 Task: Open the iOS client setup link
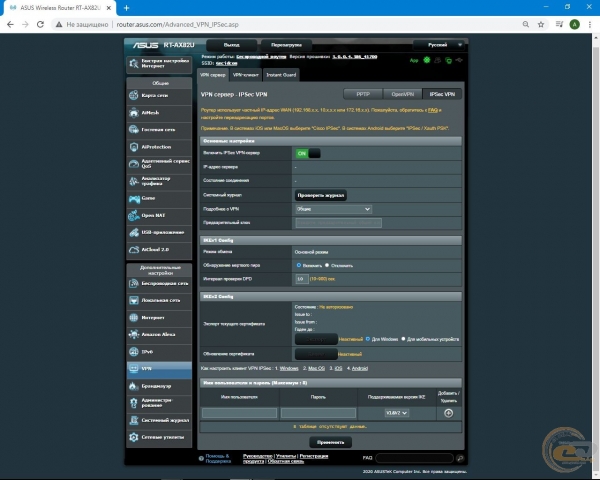click(x=338, y=369)
